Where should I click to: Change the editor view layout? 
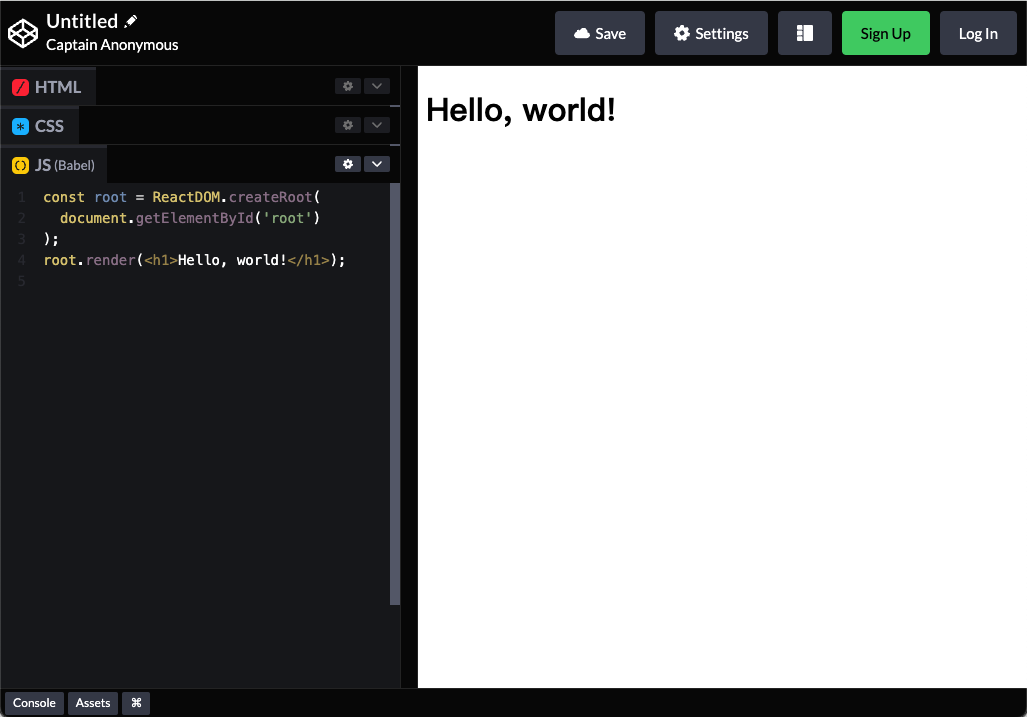click(805, 33)
